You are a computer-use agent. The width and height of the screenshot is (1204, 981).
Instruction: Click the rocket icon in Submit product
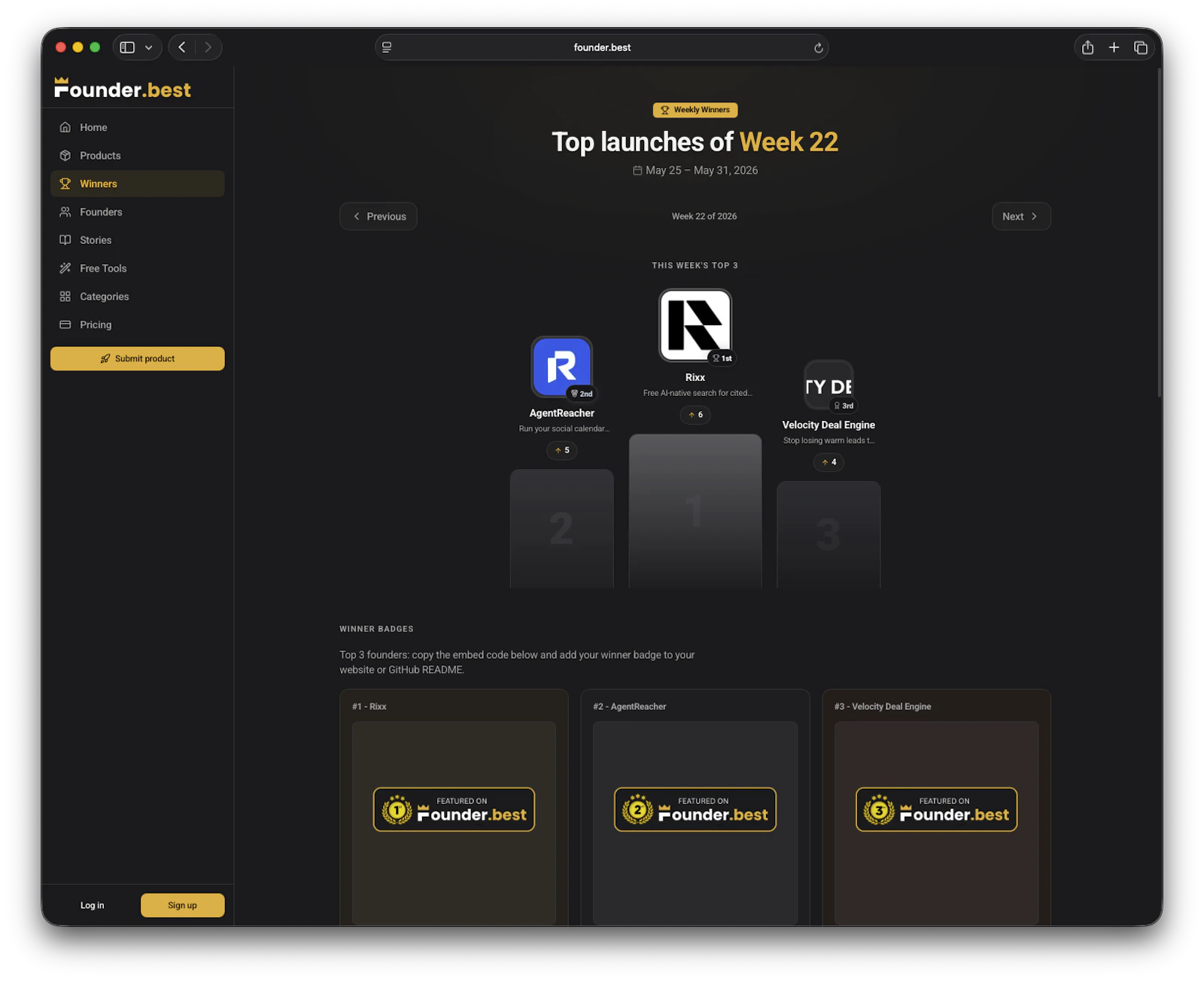[x=105, y=359]
